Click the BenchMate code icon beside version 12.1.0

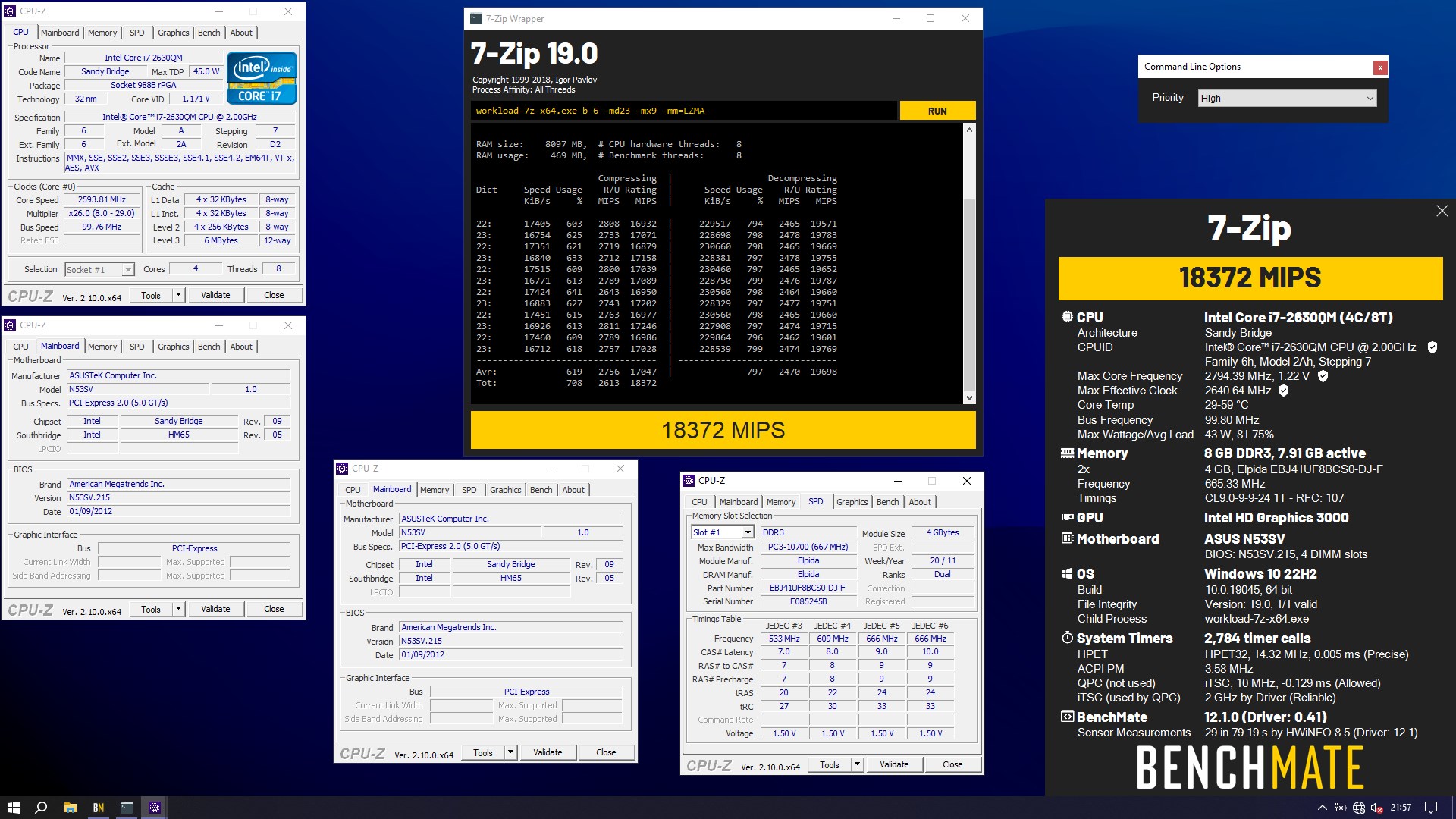1067,717
